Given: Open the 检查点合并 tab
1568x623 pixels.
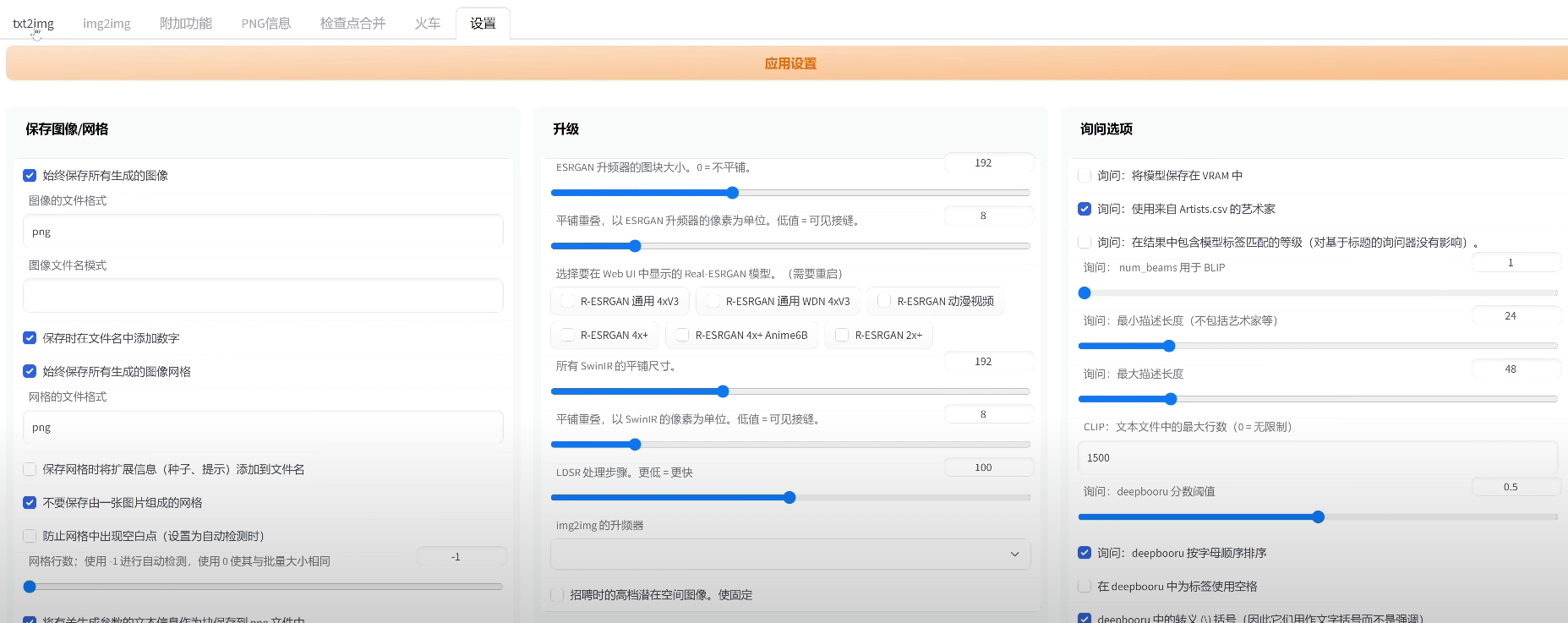Looking at the screenshot, I should click(352, 24).
